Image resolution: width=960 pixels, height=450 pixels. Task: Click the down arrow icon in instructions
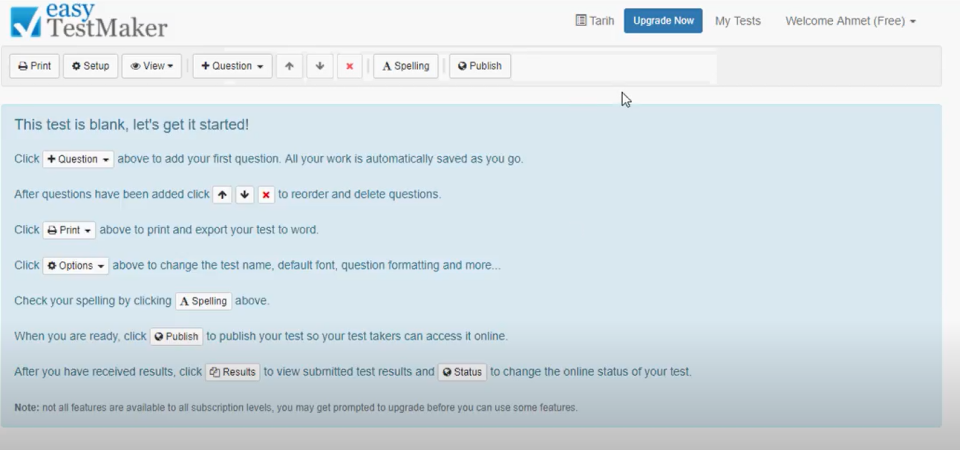point(244,195)
